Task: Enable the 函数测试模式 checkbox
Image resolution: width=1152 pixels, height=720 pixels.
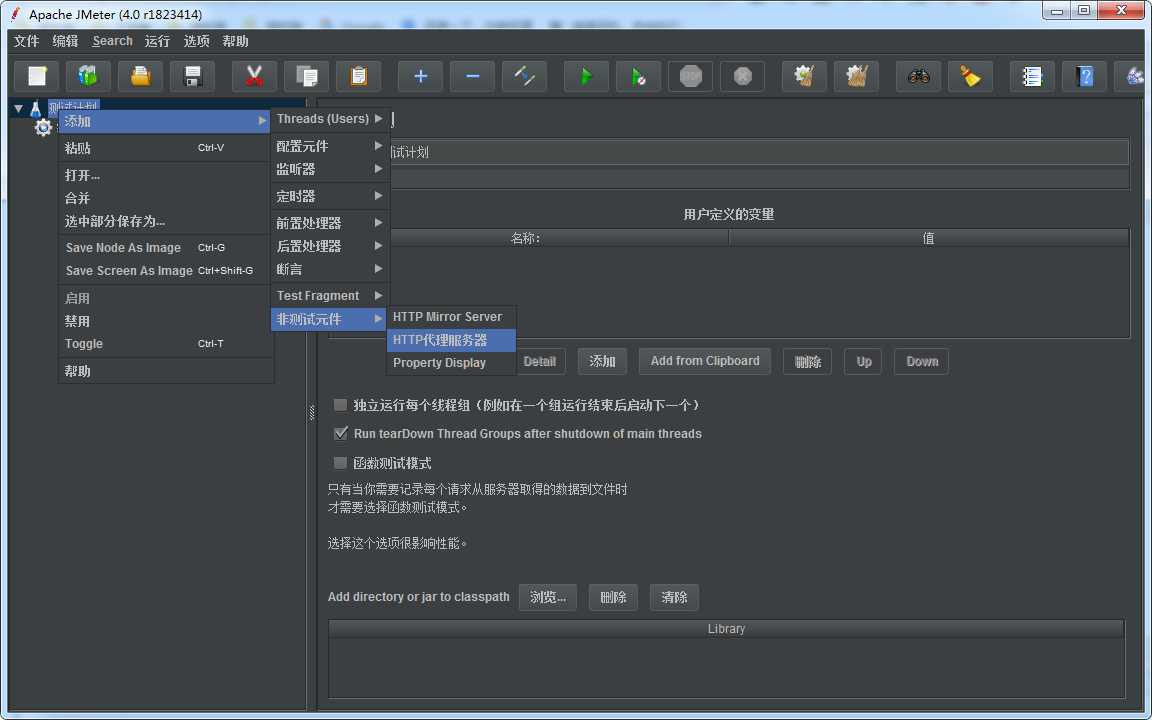Action: coord(340,463)
